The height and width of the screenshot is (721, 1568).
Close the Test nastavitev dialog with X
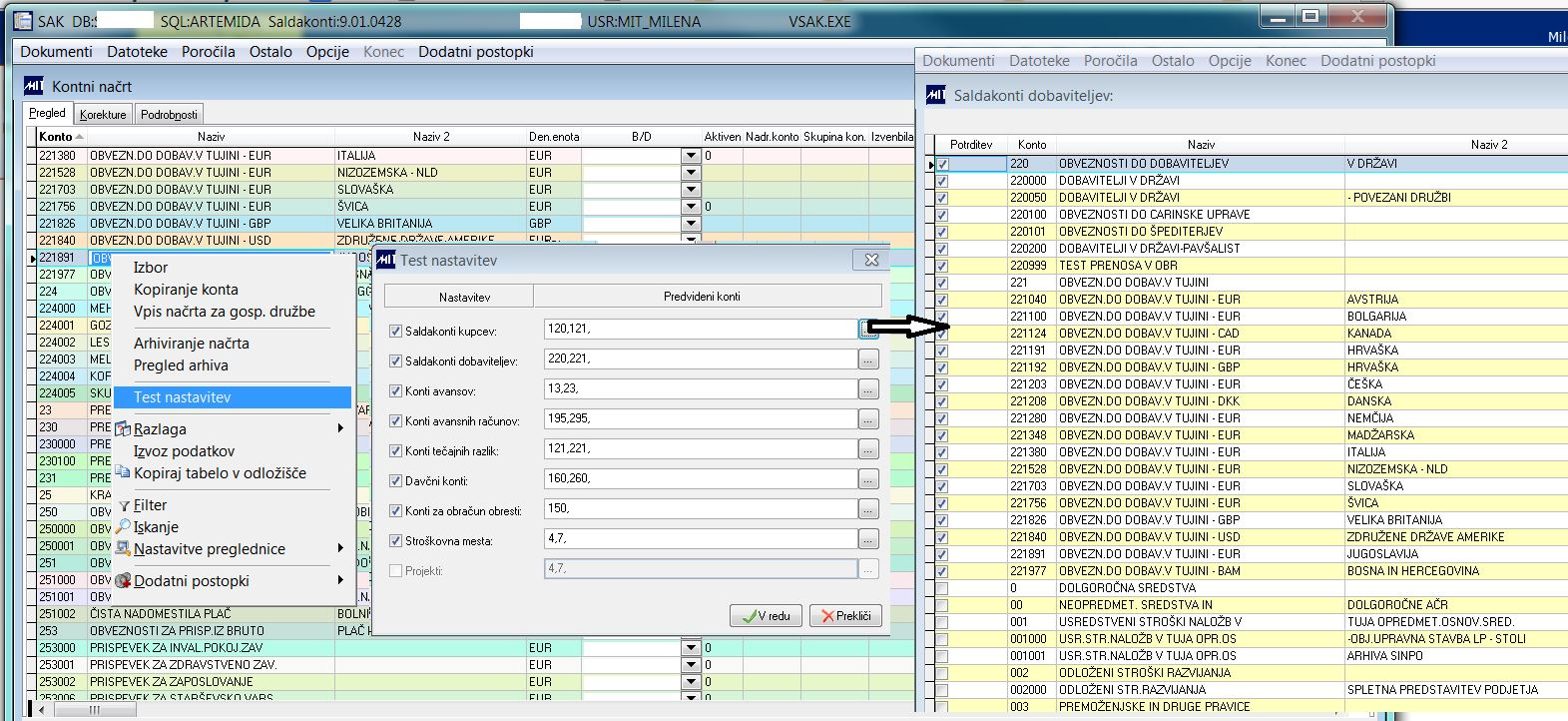871,260
